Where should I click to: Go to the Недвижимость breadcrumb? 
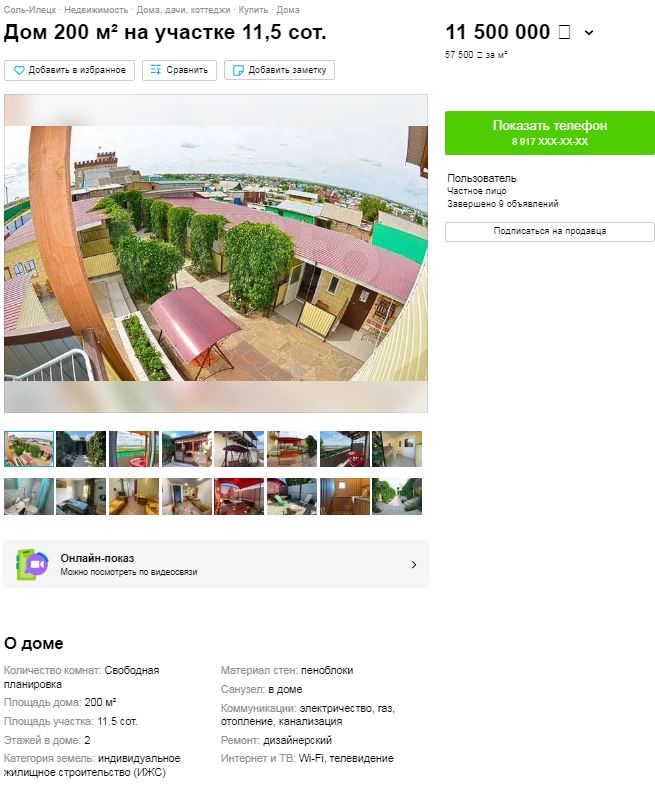click(x=95, y=10)
